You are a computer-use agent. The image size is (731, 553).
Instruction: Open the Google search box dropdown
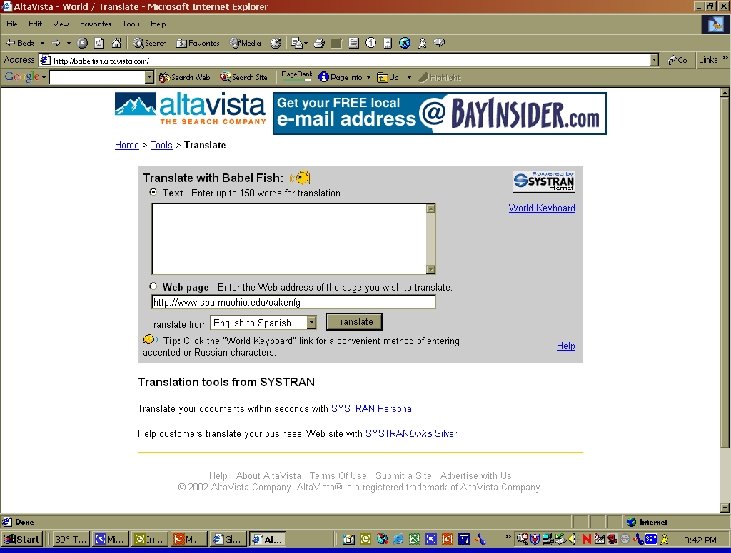coord(149,77)
